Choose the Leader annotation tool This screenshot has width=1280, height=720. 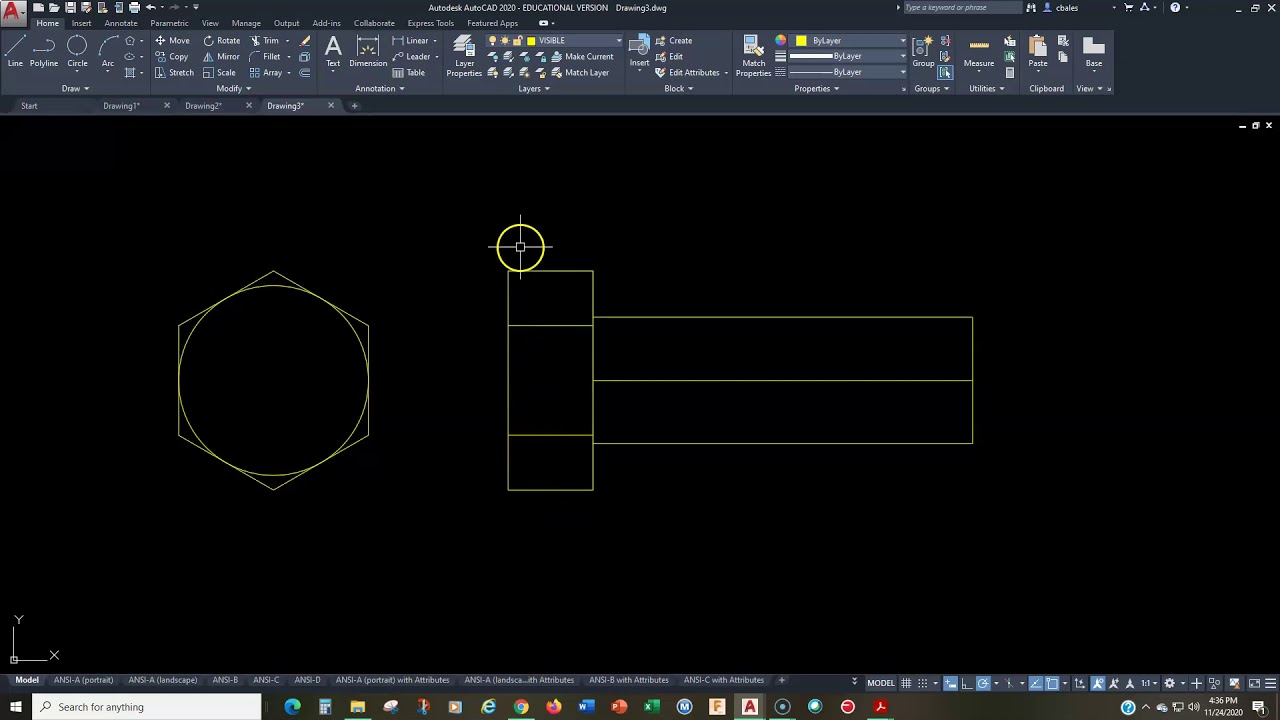click(411, 57)
